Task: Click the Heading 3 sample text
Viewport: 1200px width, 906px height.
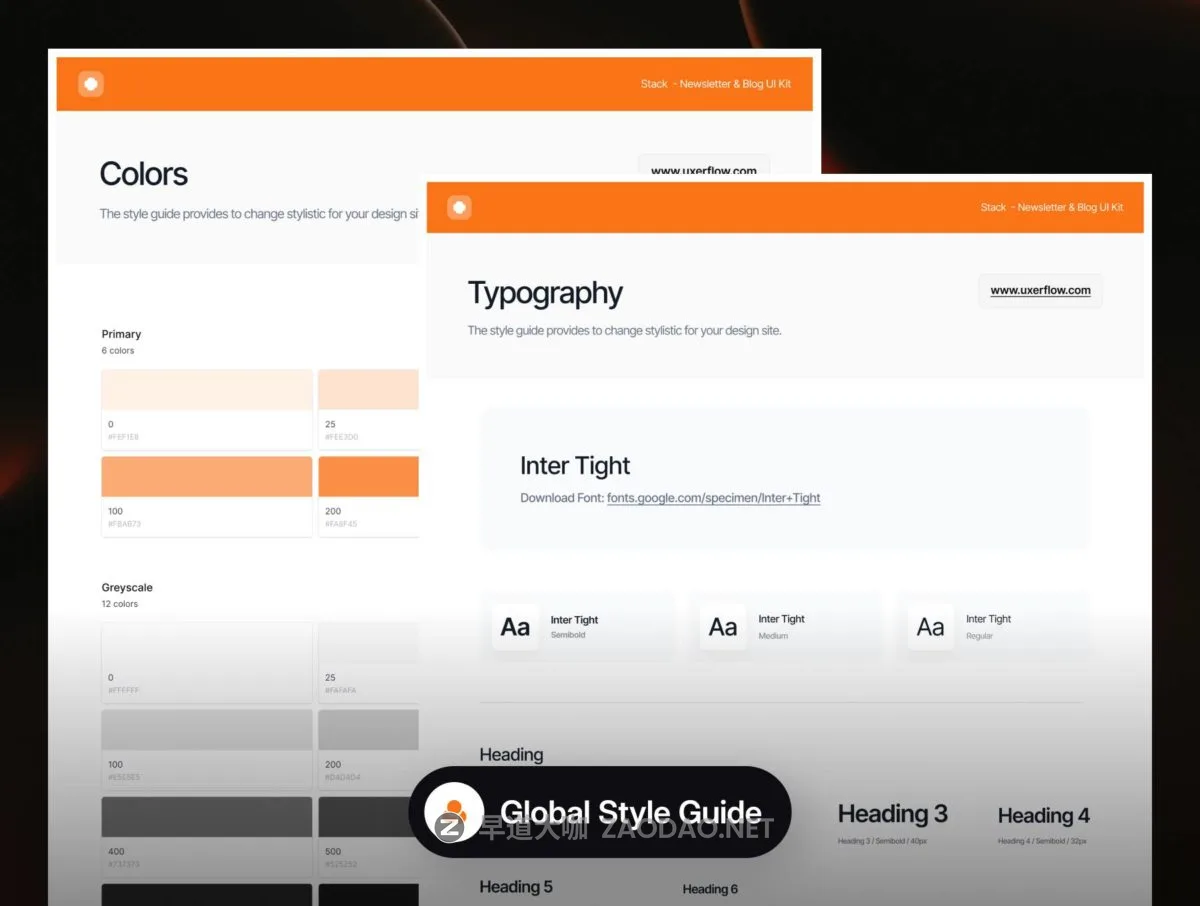Action: [892, 814]
